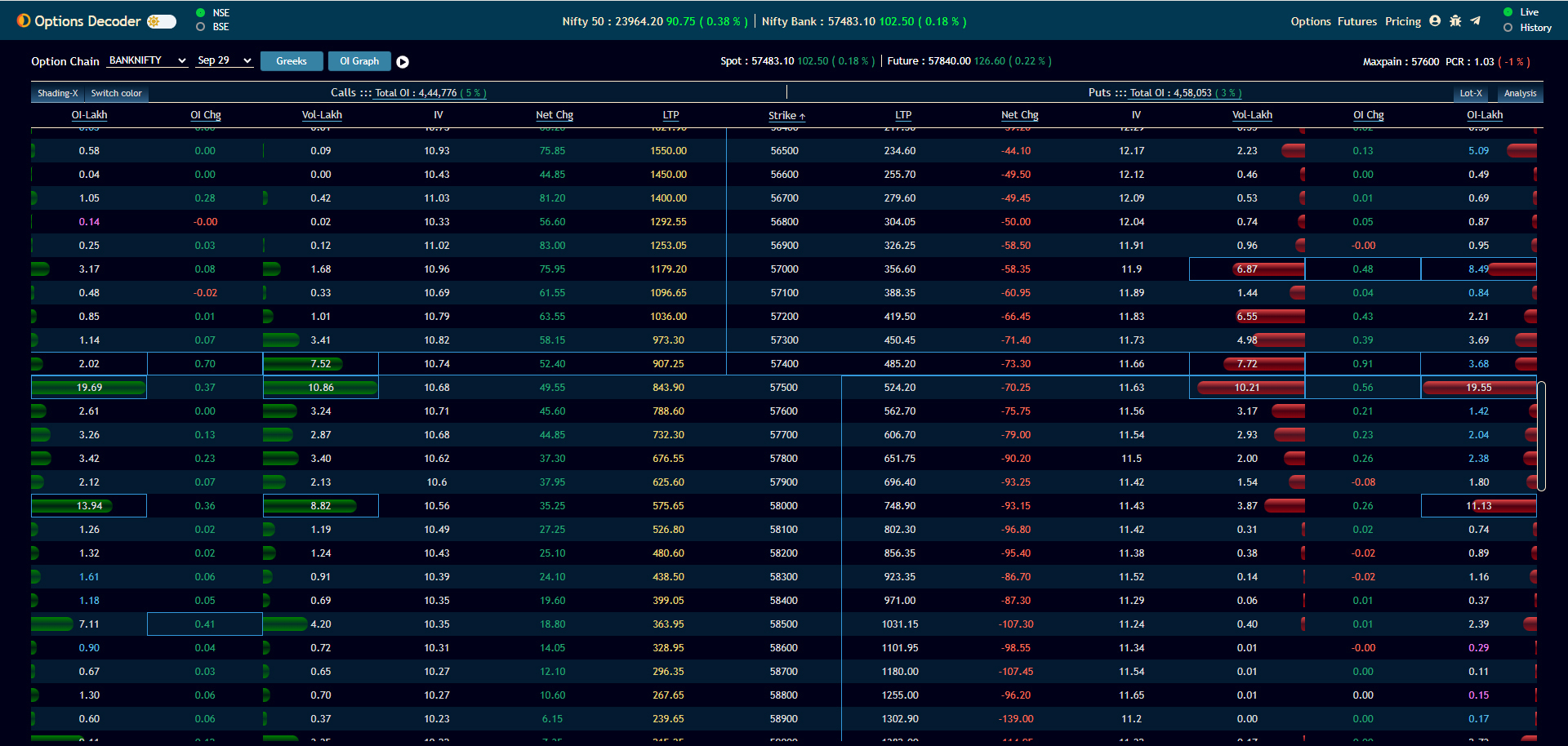Click the put LTP value 524.20
This screenshot has width=1568, height=746.
(x=899, y=388)
